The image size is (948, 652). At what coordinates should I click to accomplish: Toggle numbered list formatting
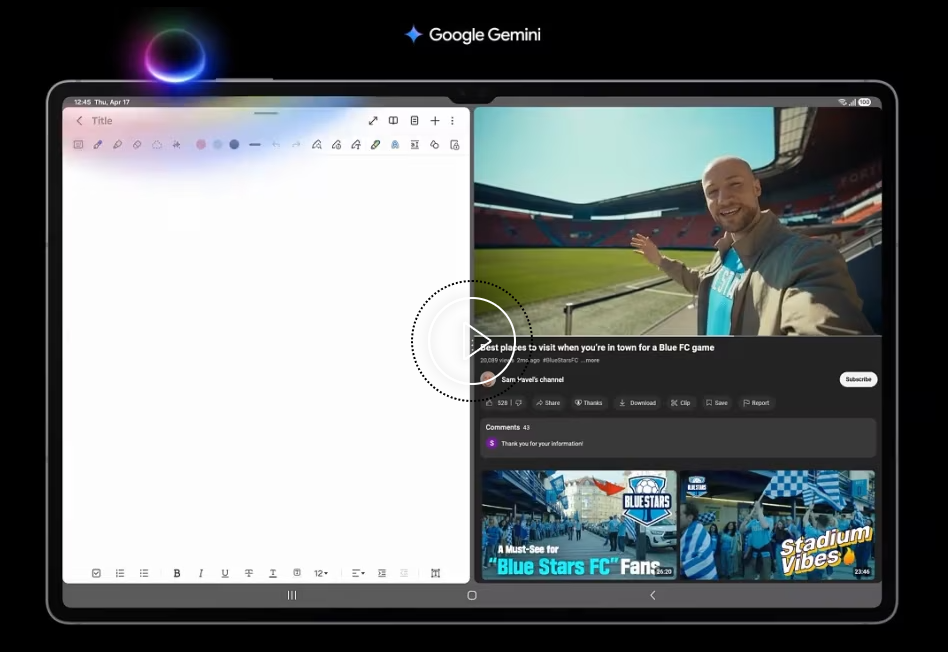[120, 573]
